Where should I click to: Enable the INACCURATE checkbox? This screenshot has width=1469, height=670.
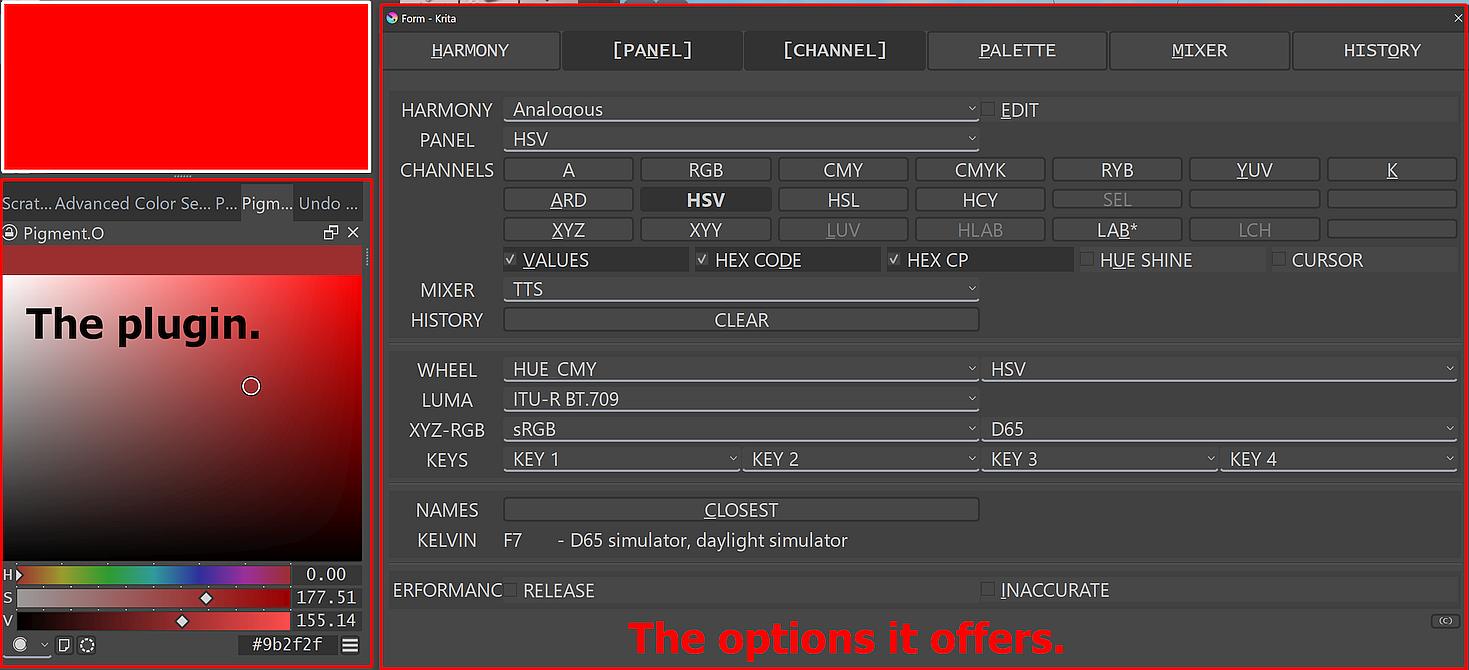(x=989, y=590)
